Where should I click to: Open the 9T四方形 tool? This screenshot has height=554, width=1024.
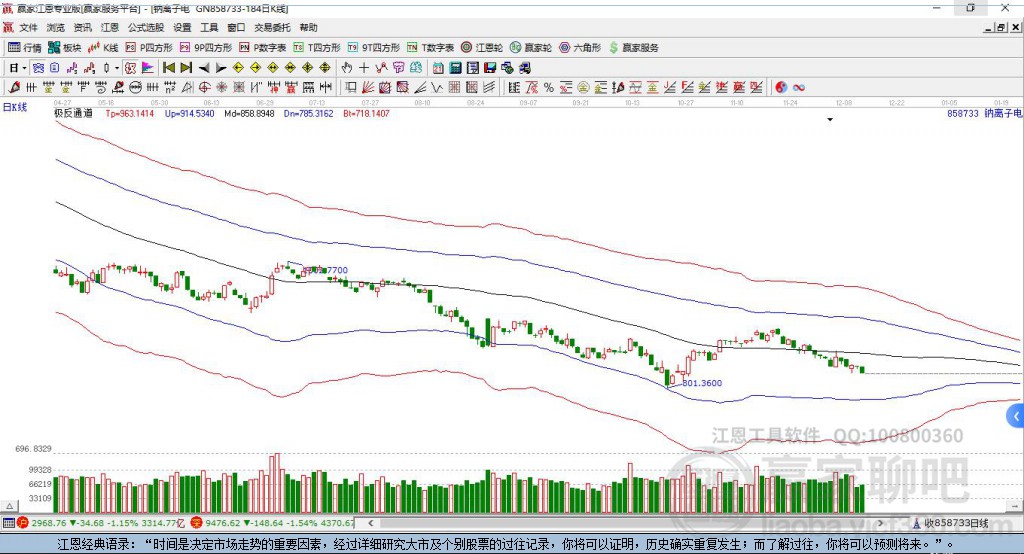tap(374, 48)
